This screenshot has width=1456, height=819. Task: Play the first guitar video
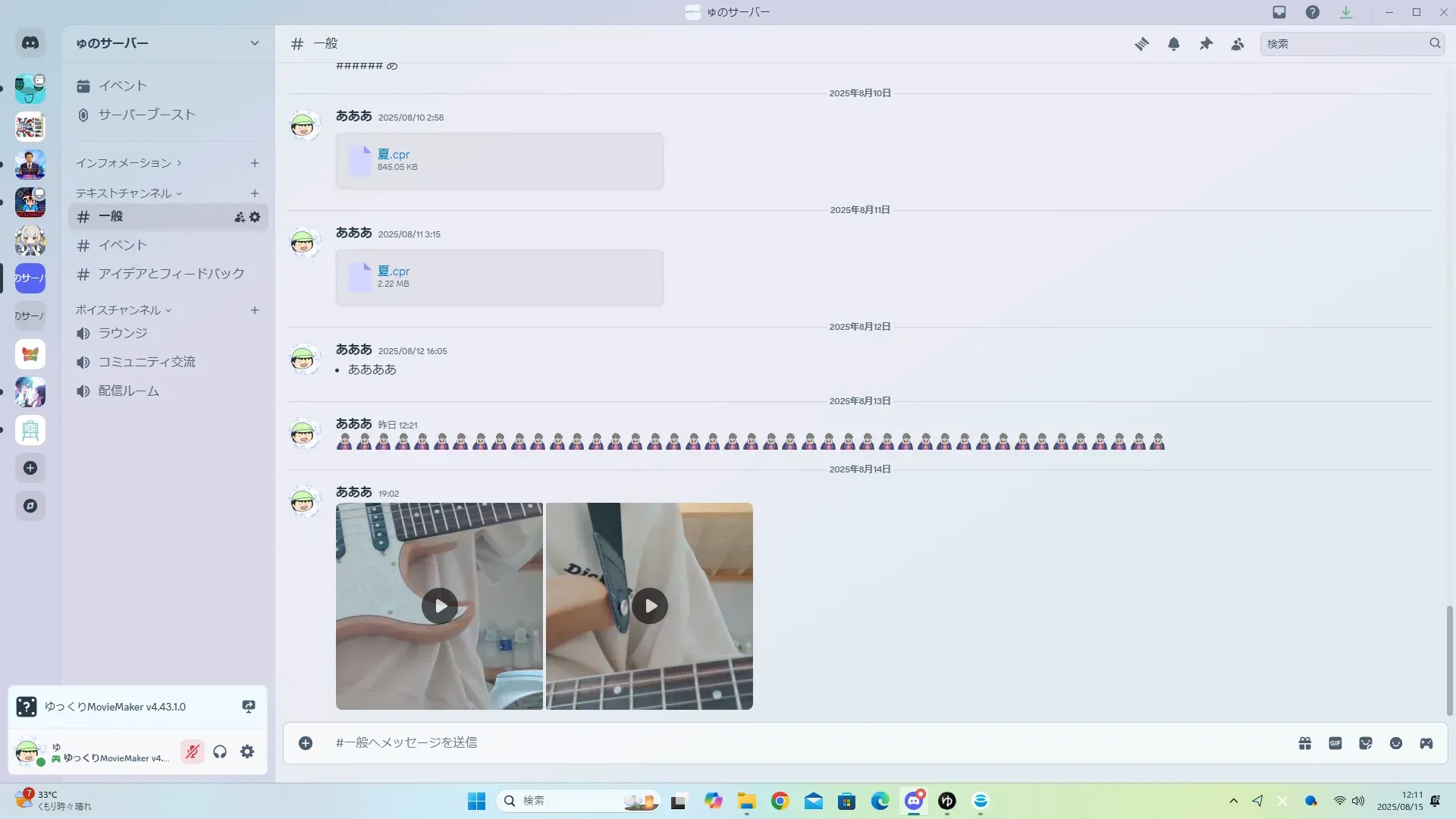(440, 606)
